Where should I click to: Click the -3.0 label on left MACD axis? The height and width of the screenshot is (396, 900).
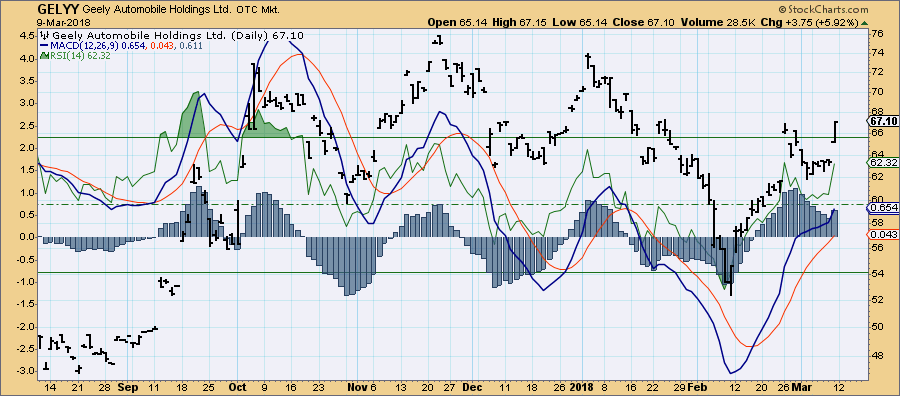[25, 371]
